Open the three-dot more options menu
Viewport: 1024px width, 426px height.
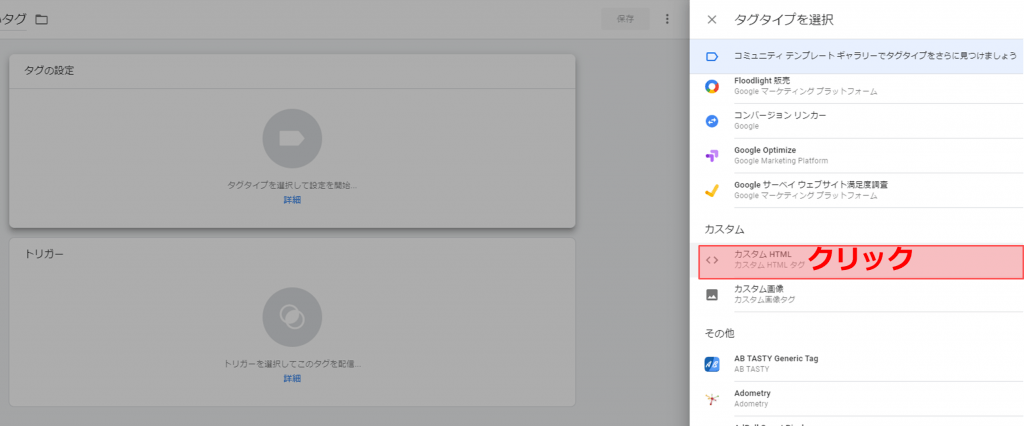point(667,19)
